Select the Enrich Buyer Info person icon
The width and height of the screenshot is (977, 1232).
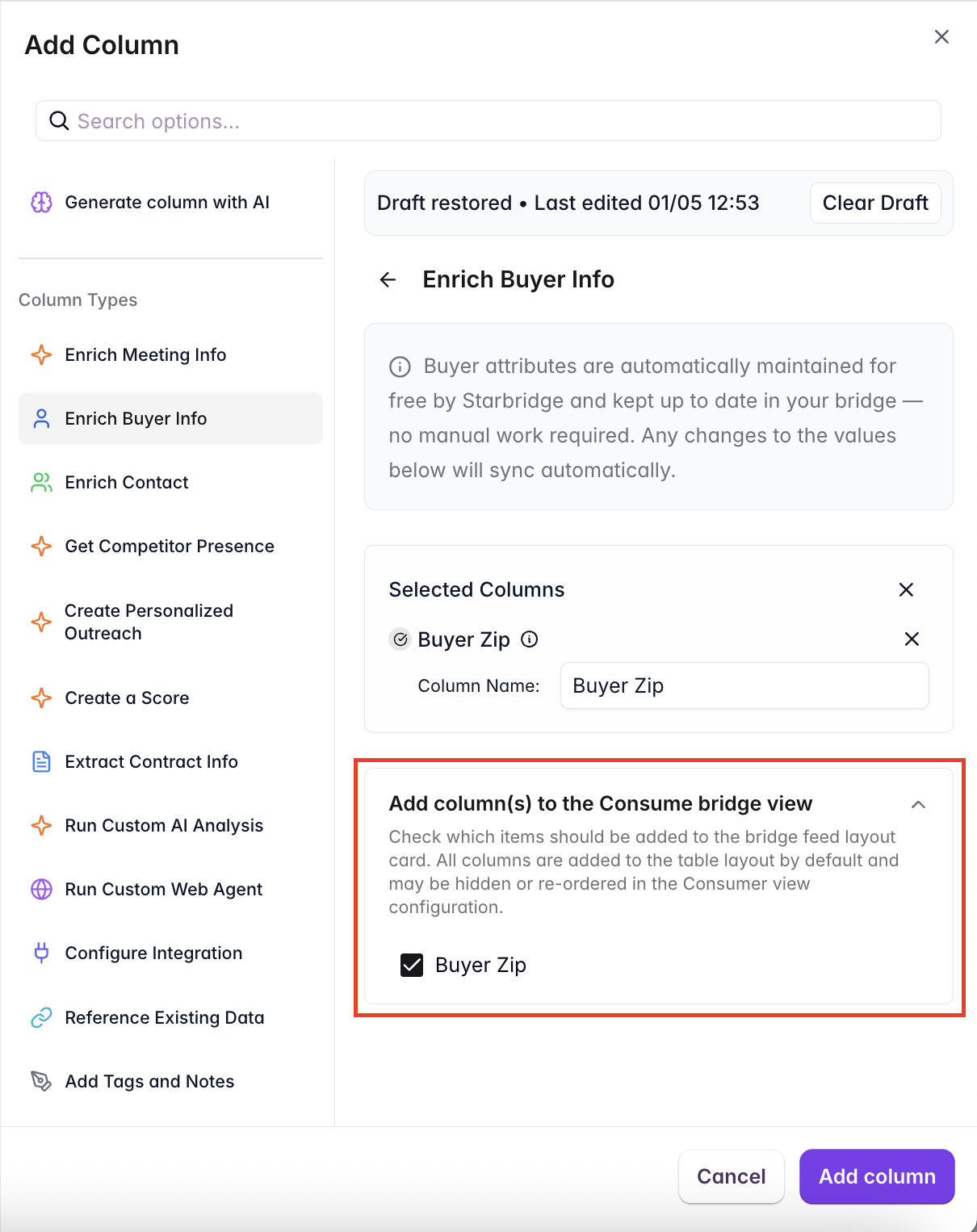[x=40, y=418]
